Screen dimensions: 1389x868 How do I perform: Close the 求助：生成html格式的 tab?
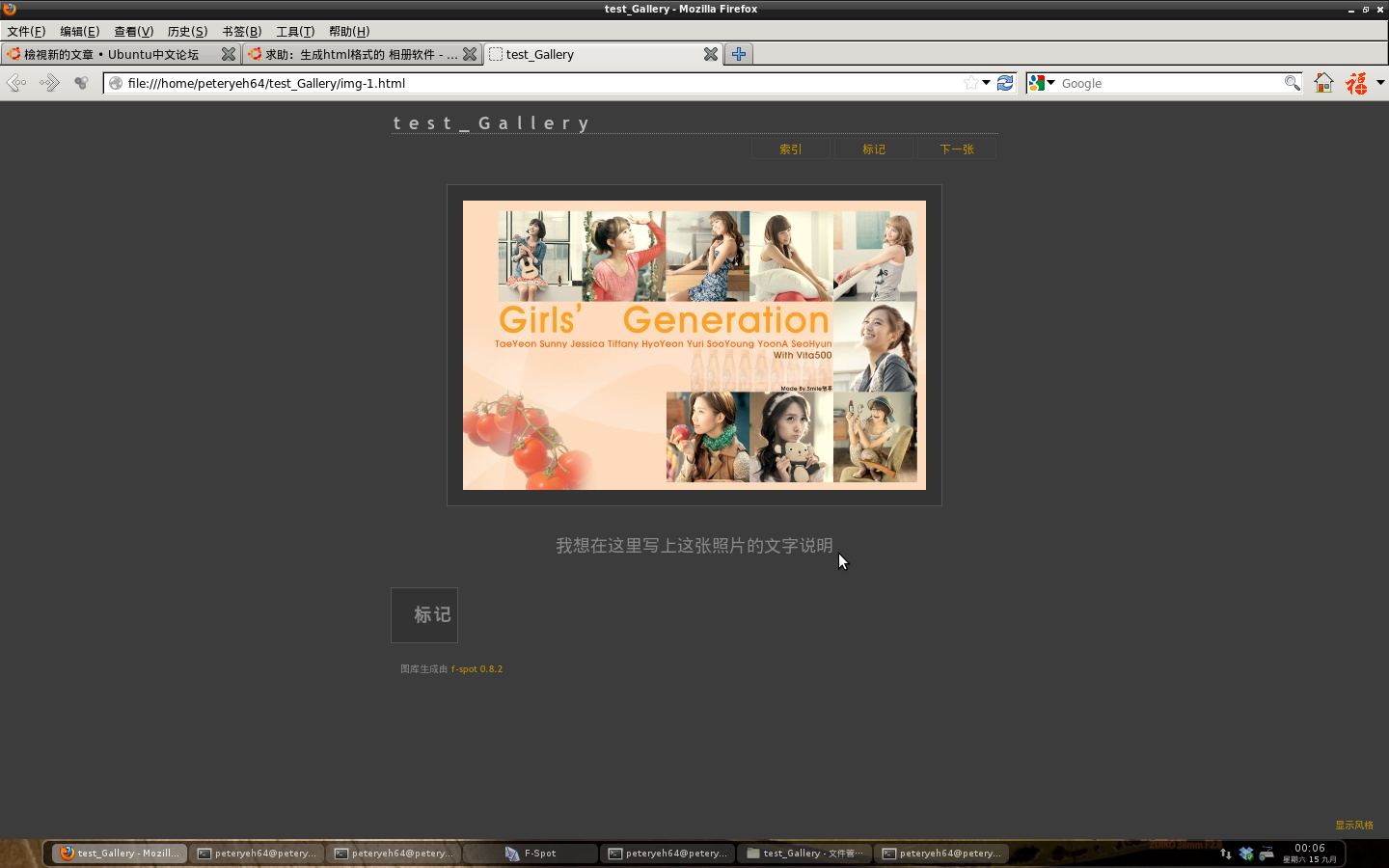[470, 54]
